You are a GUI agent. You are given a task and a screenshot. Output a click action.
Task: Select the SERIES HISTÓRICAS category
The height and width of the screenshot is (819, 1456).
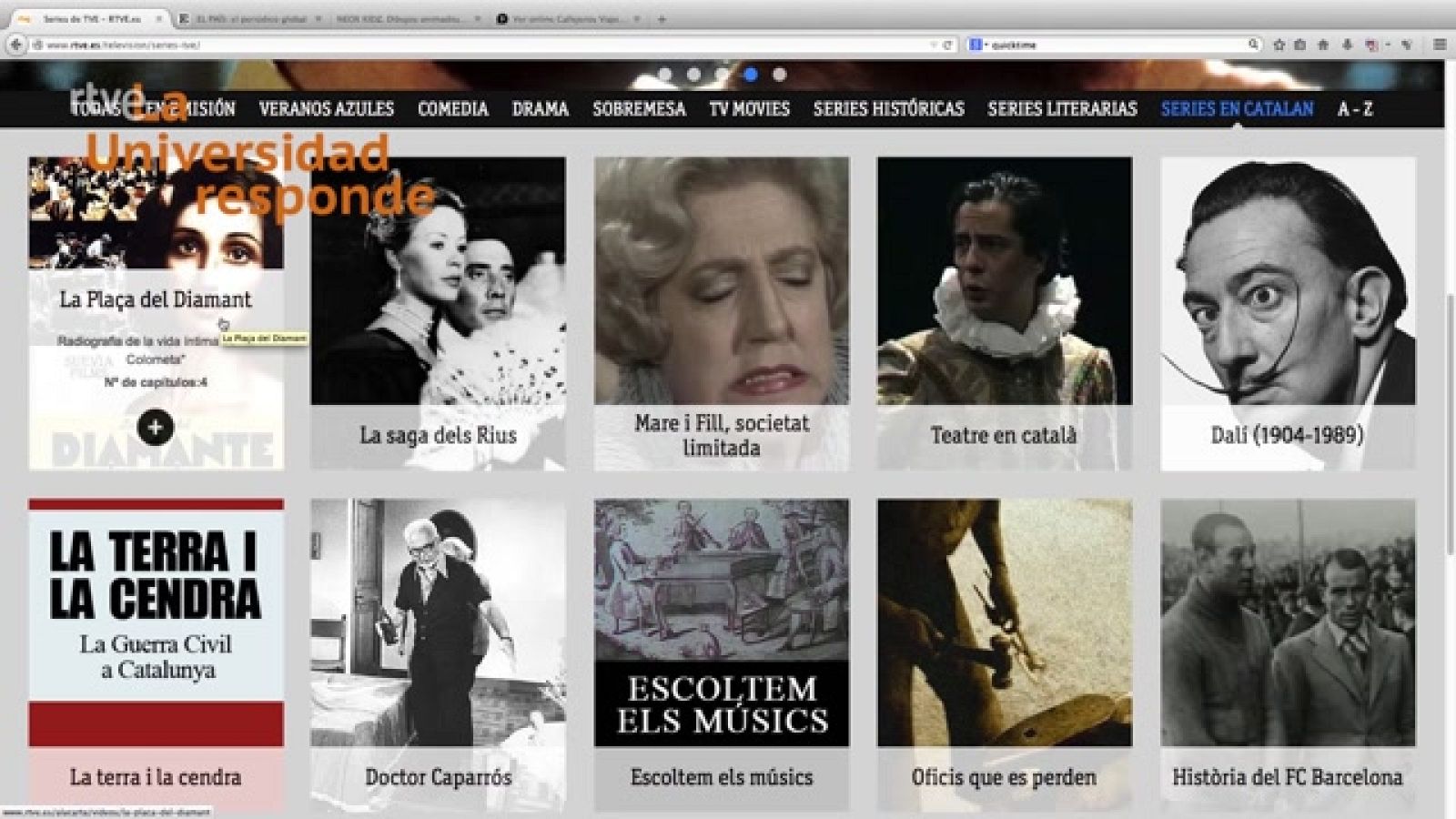887,109
